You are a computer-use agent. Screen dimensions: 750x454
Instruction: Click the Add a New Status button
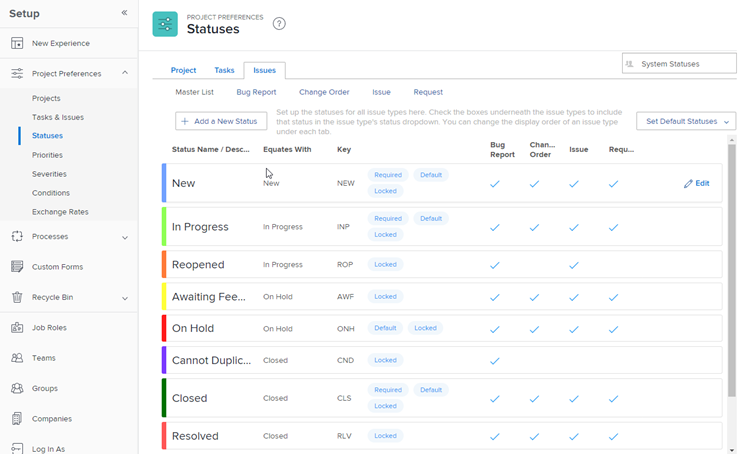click(220, 121)
